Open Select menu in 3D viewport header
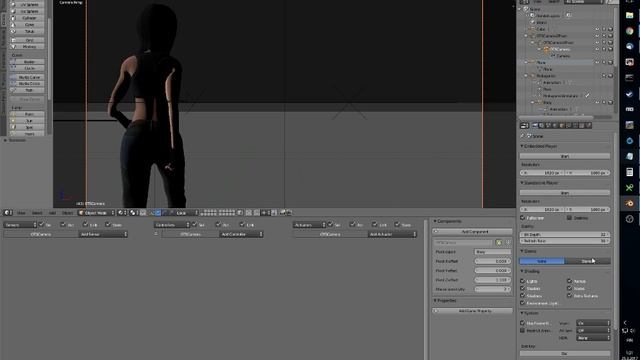Image resolution: width=640 pixels, height=360 pixels. (37, 213)
